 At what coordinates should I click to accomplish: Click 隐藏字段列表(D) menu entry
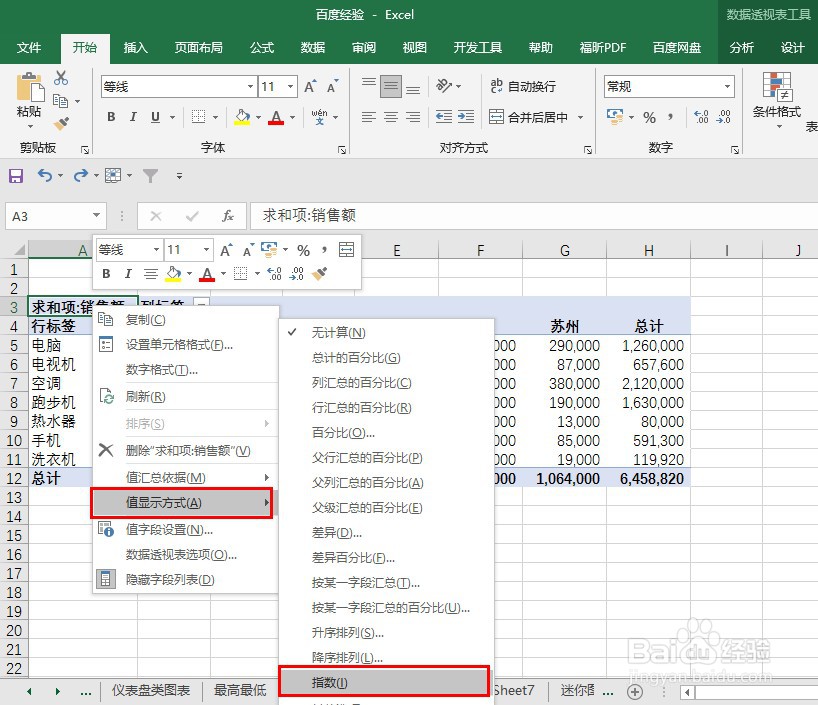click(x=185, y=580)
